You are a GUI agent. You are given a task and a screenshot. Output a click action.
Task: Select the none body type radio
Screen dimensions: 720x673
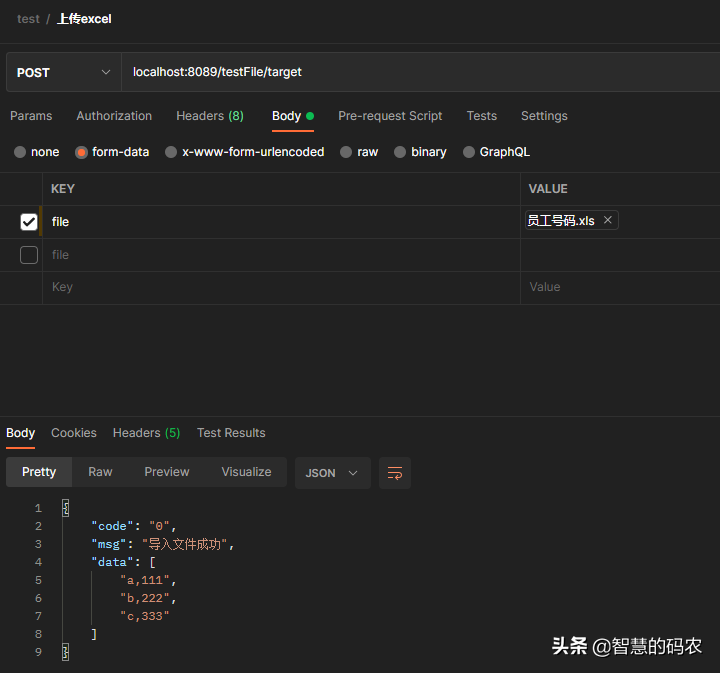20,152
